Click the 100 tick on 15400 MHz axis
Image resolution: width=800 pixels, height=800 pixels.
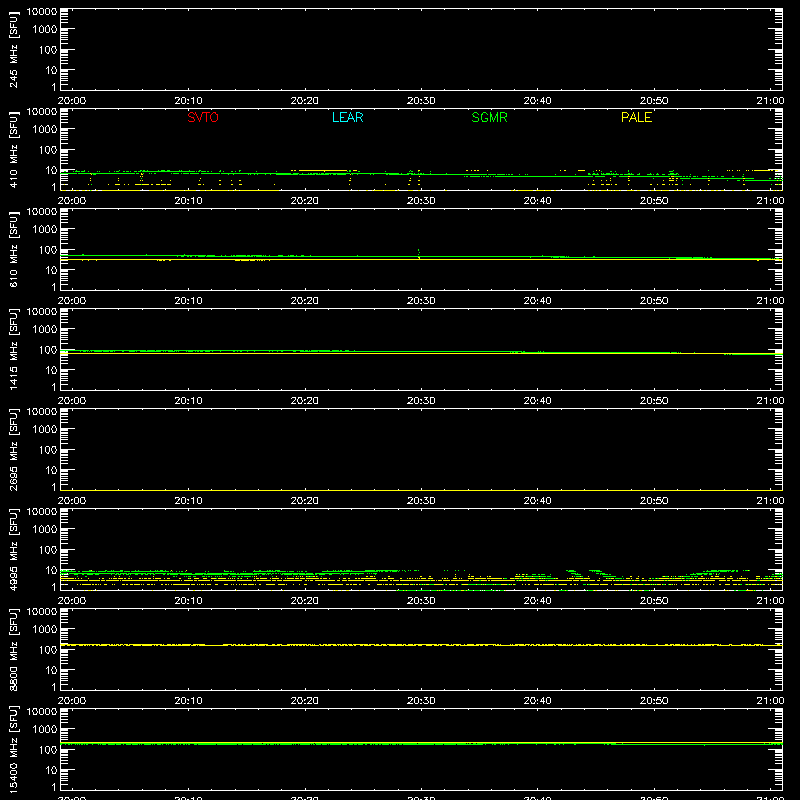[48, 750]
